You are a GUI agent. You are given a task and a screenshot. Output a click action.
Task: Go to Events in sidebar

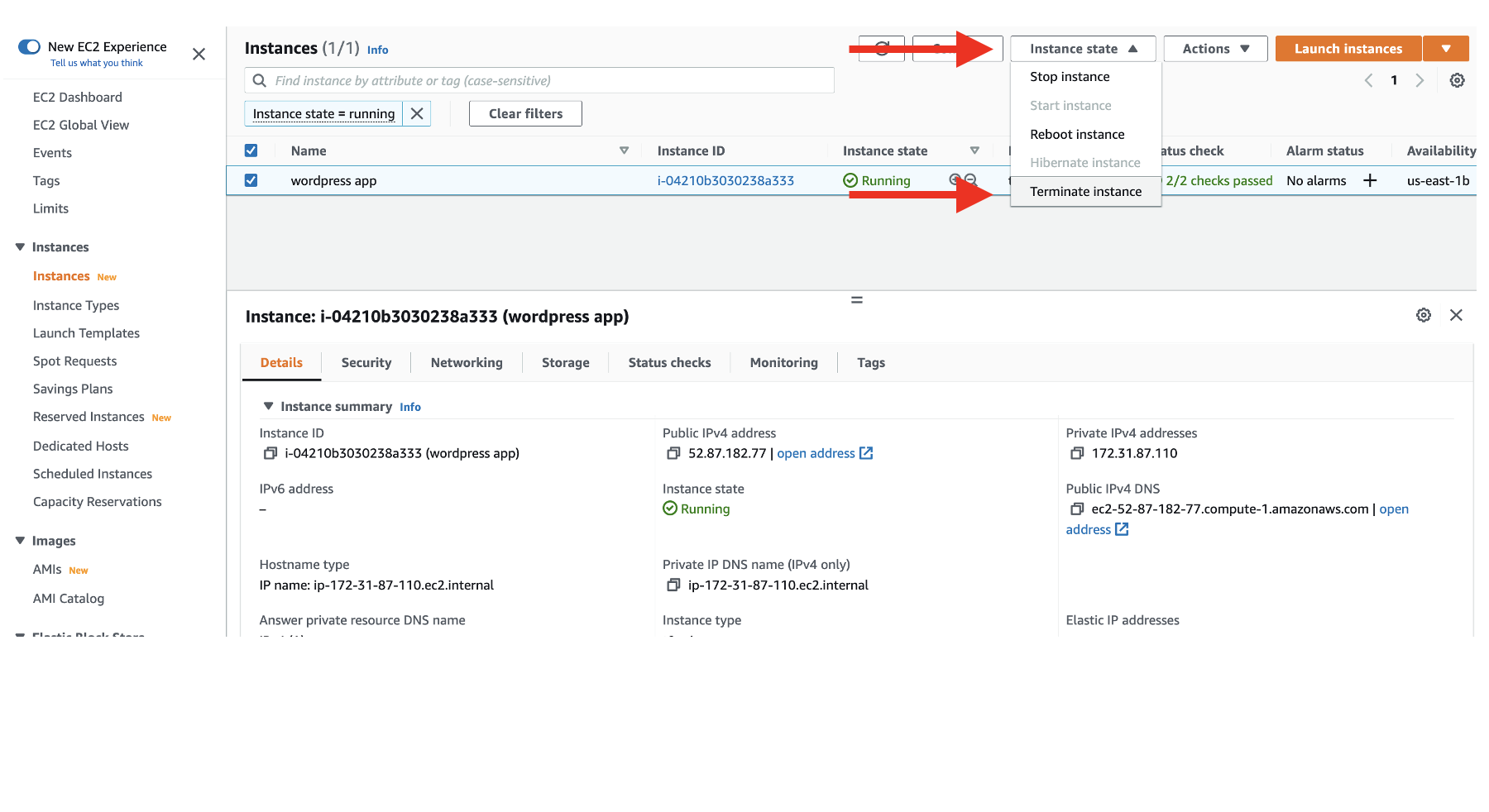tap(52, 153)
